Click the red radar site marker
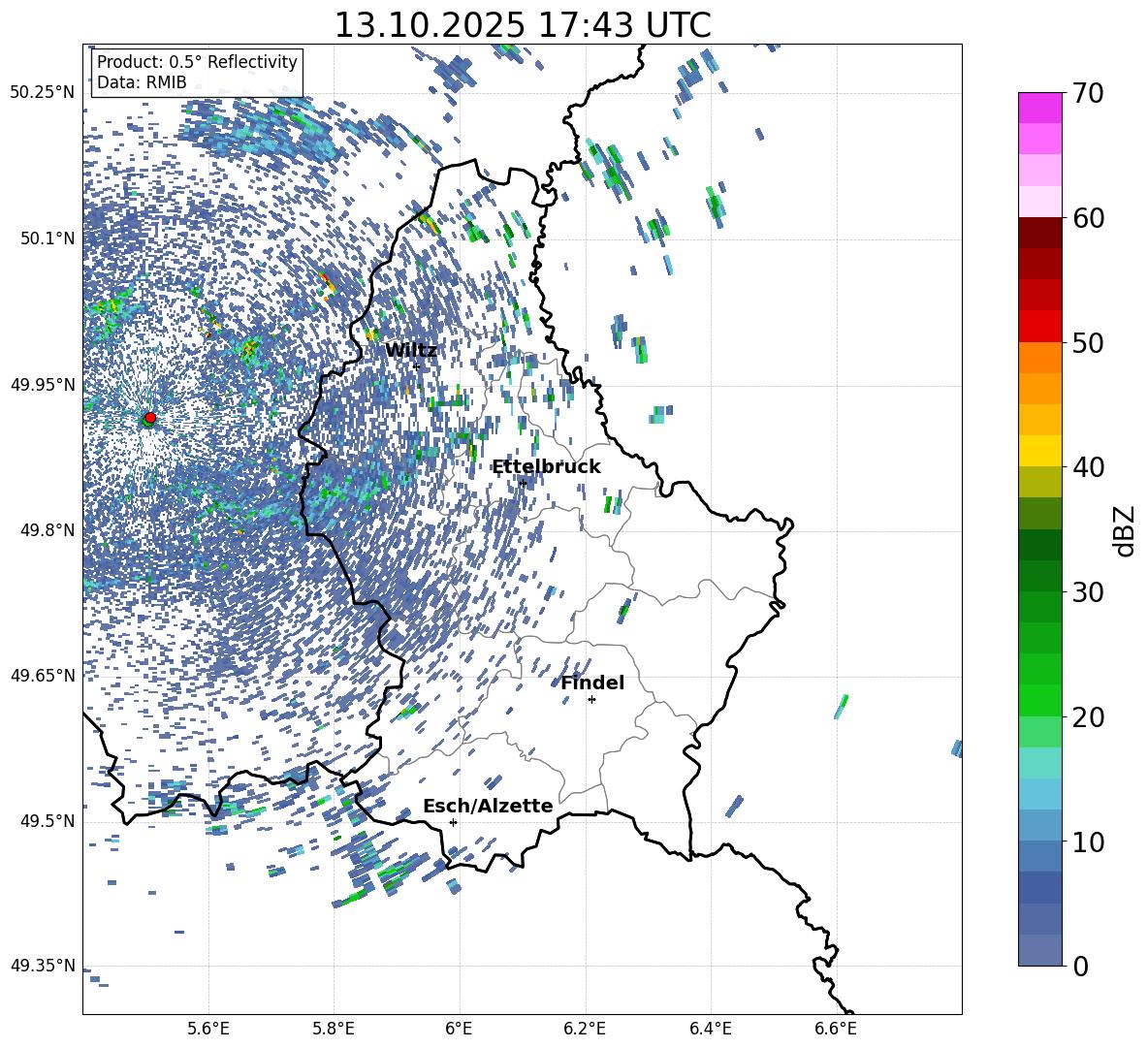Image resolution: width=1148 pixels, height=1048 pixels. click(x=150, y=417)
